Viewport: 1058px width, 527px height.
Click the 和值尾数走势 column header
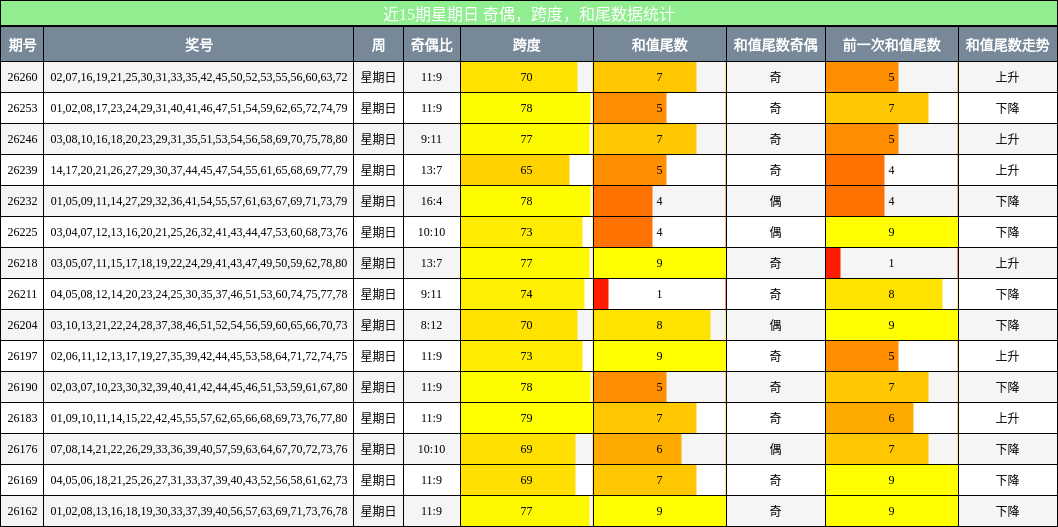[1007, 45]
